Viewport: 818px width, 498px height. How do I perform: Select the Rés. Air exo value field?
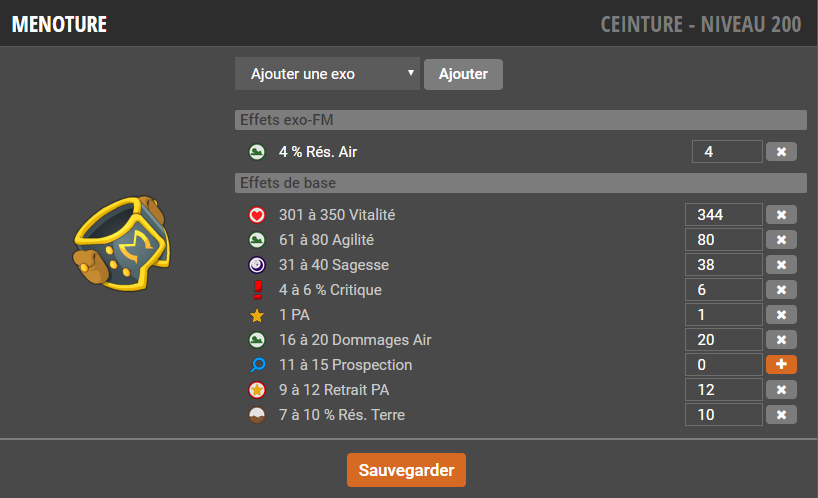coord(727,152)
